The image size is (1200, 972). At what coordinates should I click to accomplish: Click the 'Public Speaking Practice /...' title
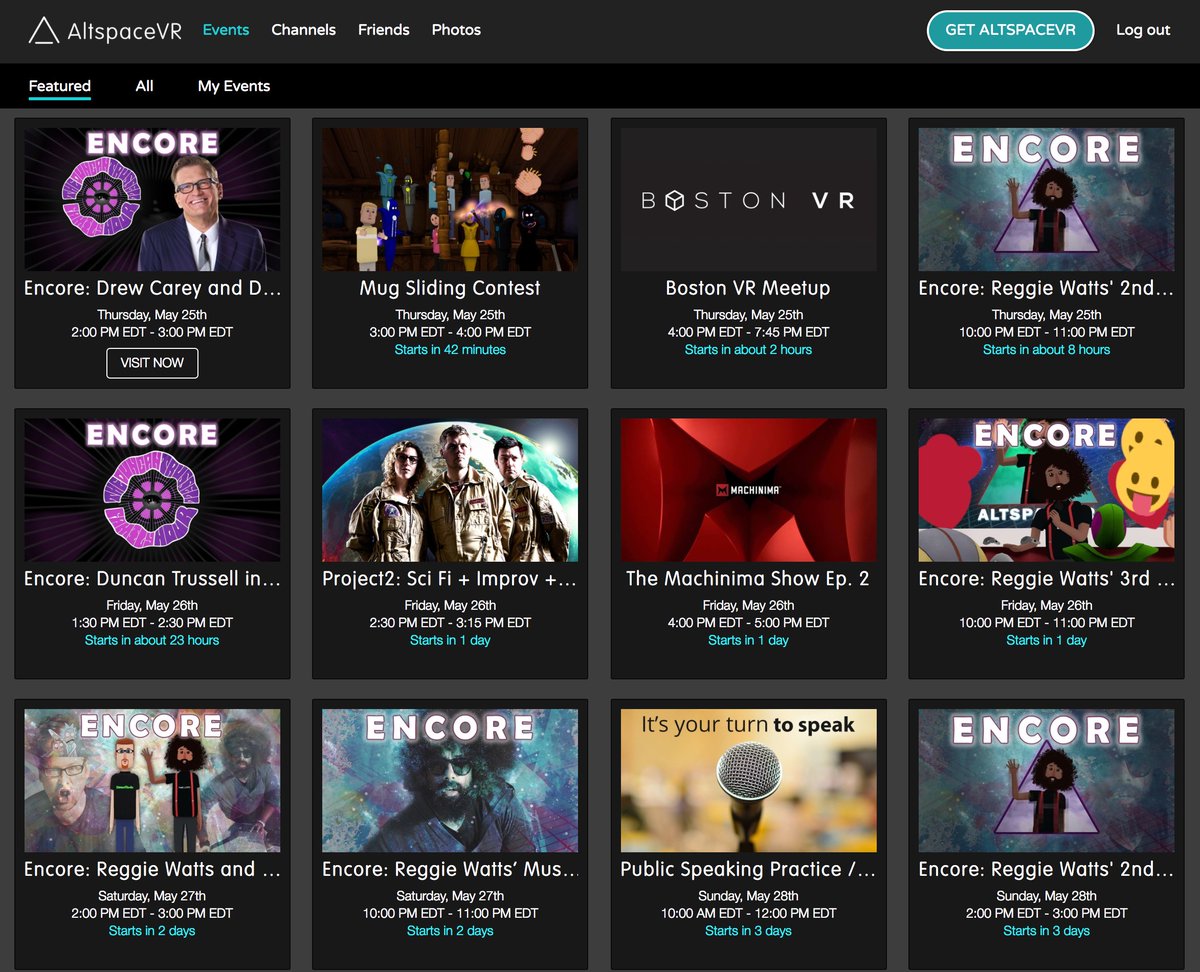click(x=748, y=870)
